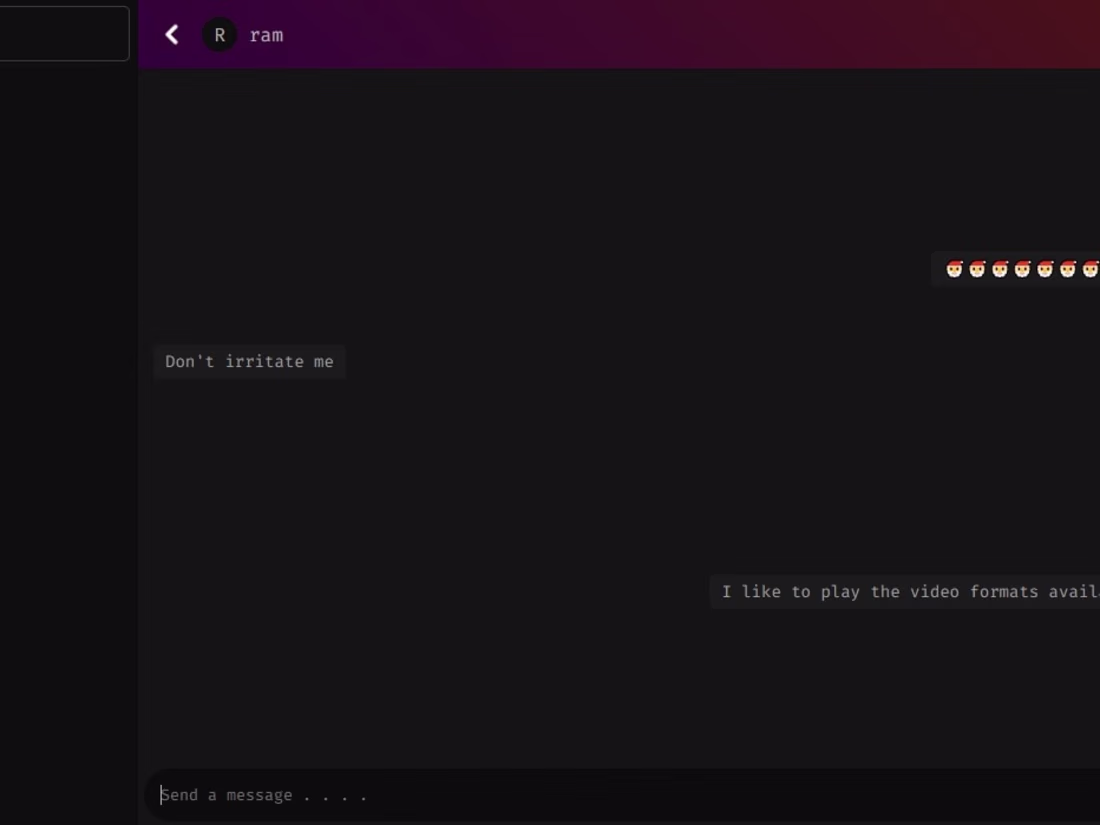Click the word "like" in sent message

coord(761,592)
